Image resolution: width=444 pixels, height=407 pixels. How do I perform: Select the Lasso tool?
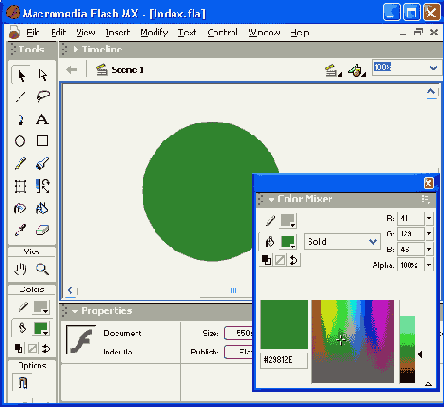(43, 97)
